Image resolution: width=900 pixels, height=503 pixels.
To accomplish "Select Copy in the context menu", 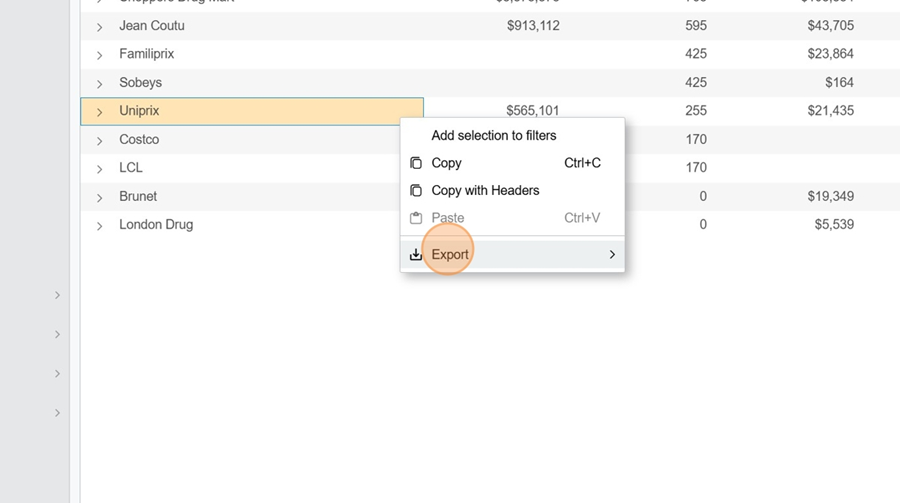I will [x=512, y=163].
